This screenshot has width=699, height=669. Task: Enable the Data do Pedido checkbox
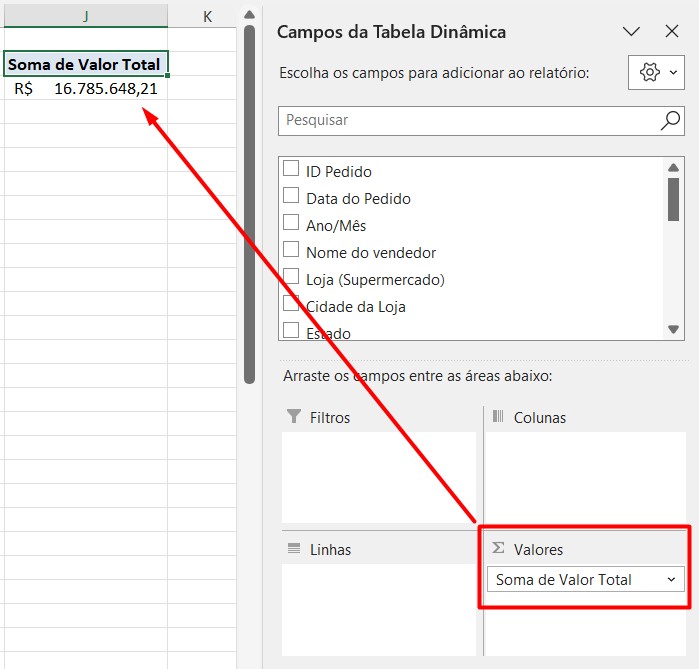click(x=291, y=198)
